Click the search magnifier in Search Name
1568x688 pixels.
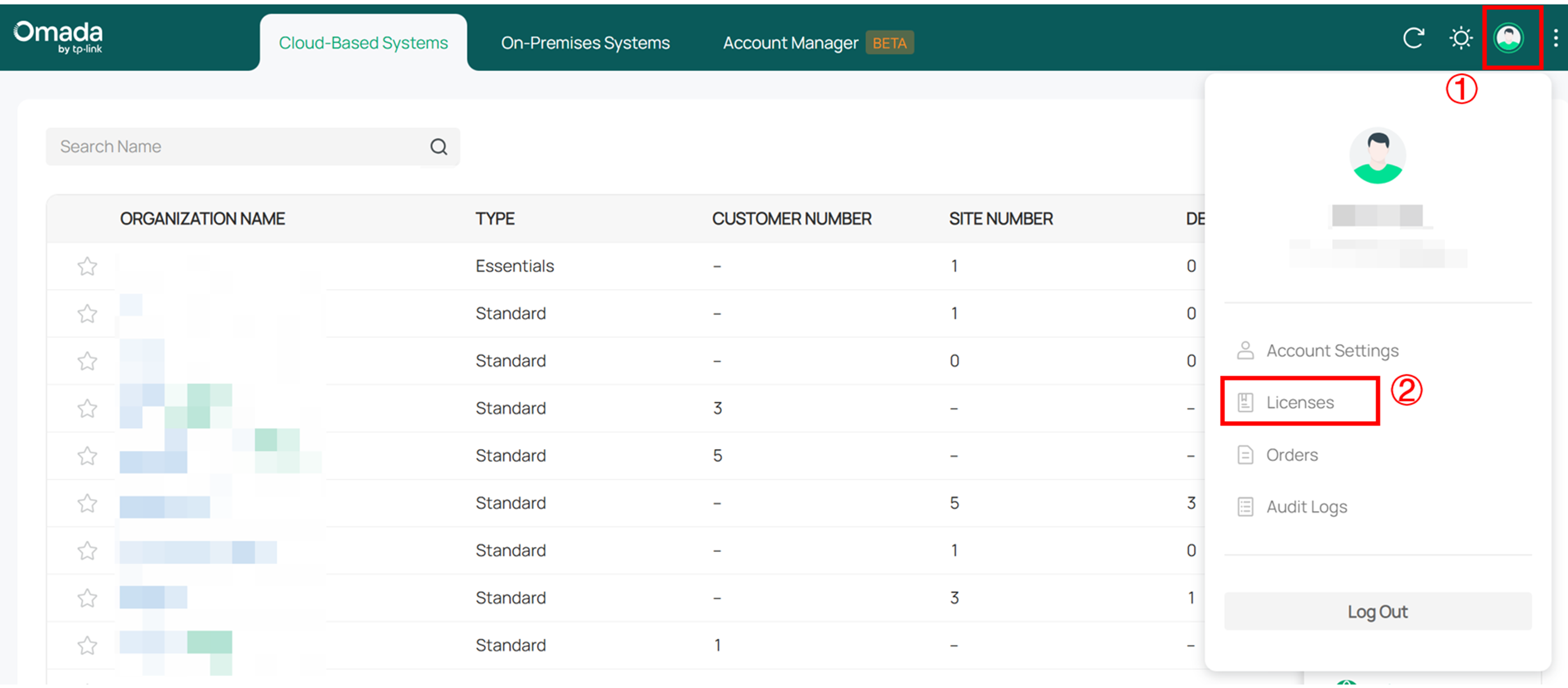(x=438, y=146)
